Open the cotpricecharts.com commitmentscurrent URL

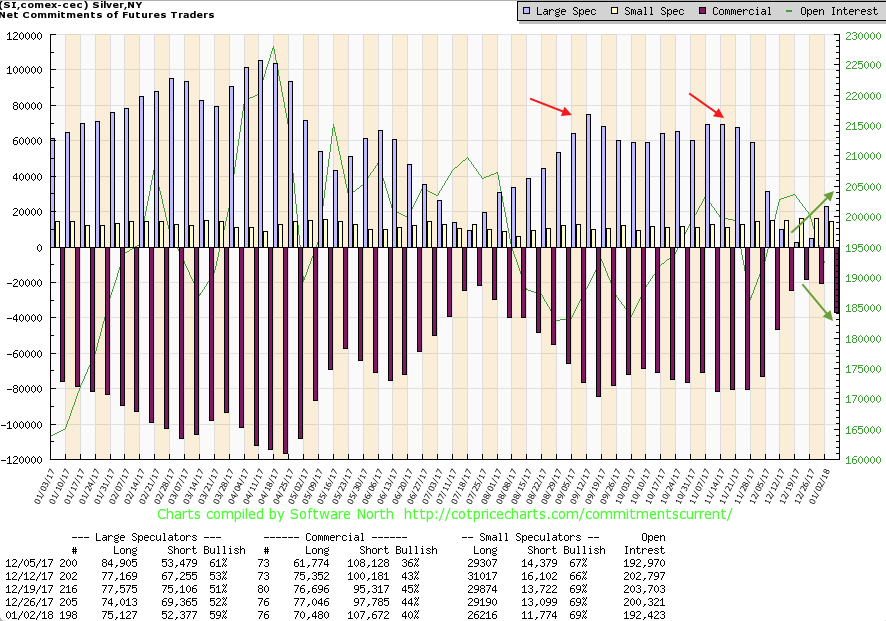pos(565,514)
